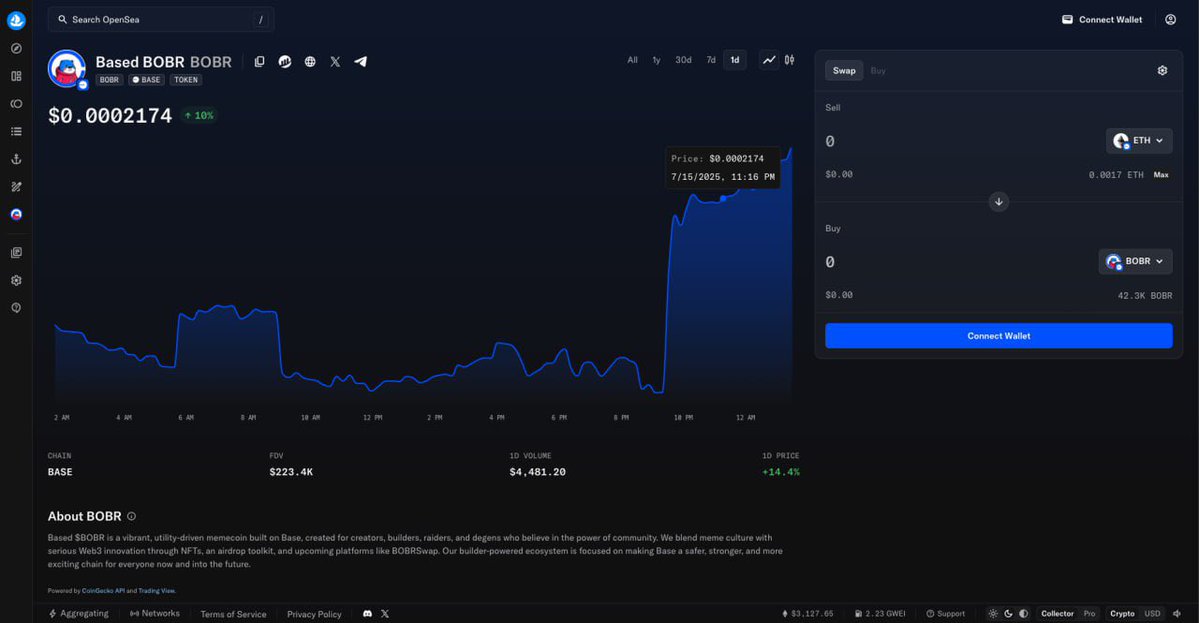The width and height of the screenshot is (1199, 623).
Task: Switch to system theme half-circle icon
Action: click(x=1023, y=614)
